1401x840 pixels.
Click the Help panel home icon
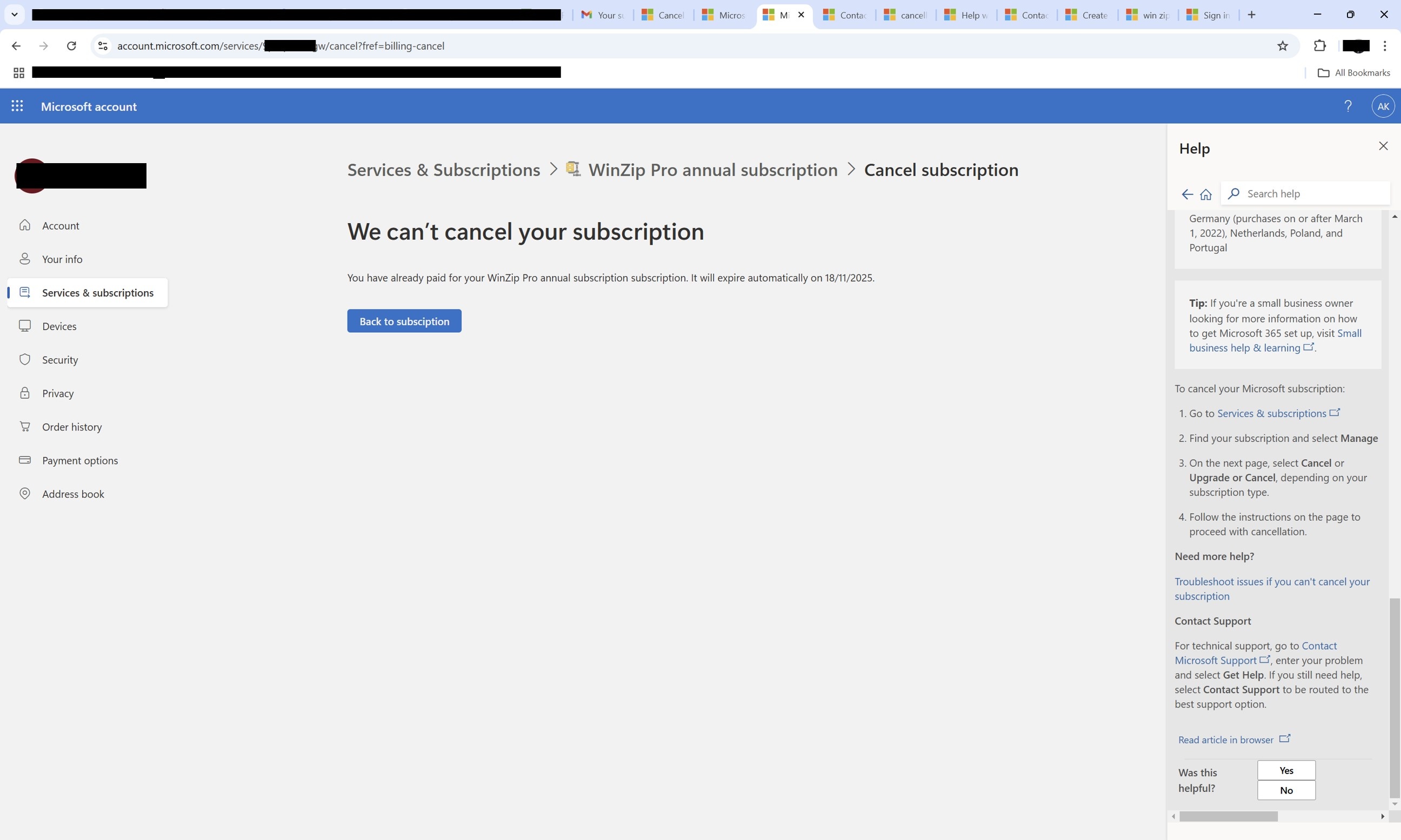point(1206,194)
